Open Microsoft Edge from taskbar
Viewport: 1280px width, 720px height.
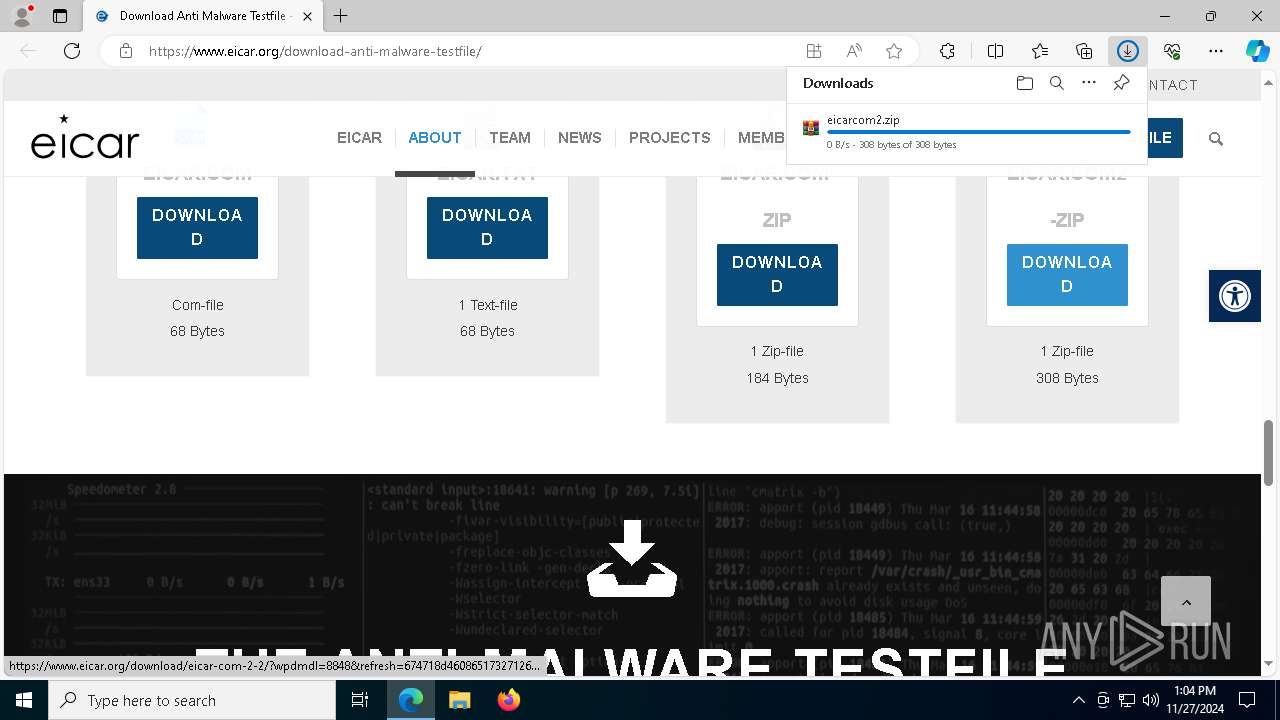click(x=411, y=700)
